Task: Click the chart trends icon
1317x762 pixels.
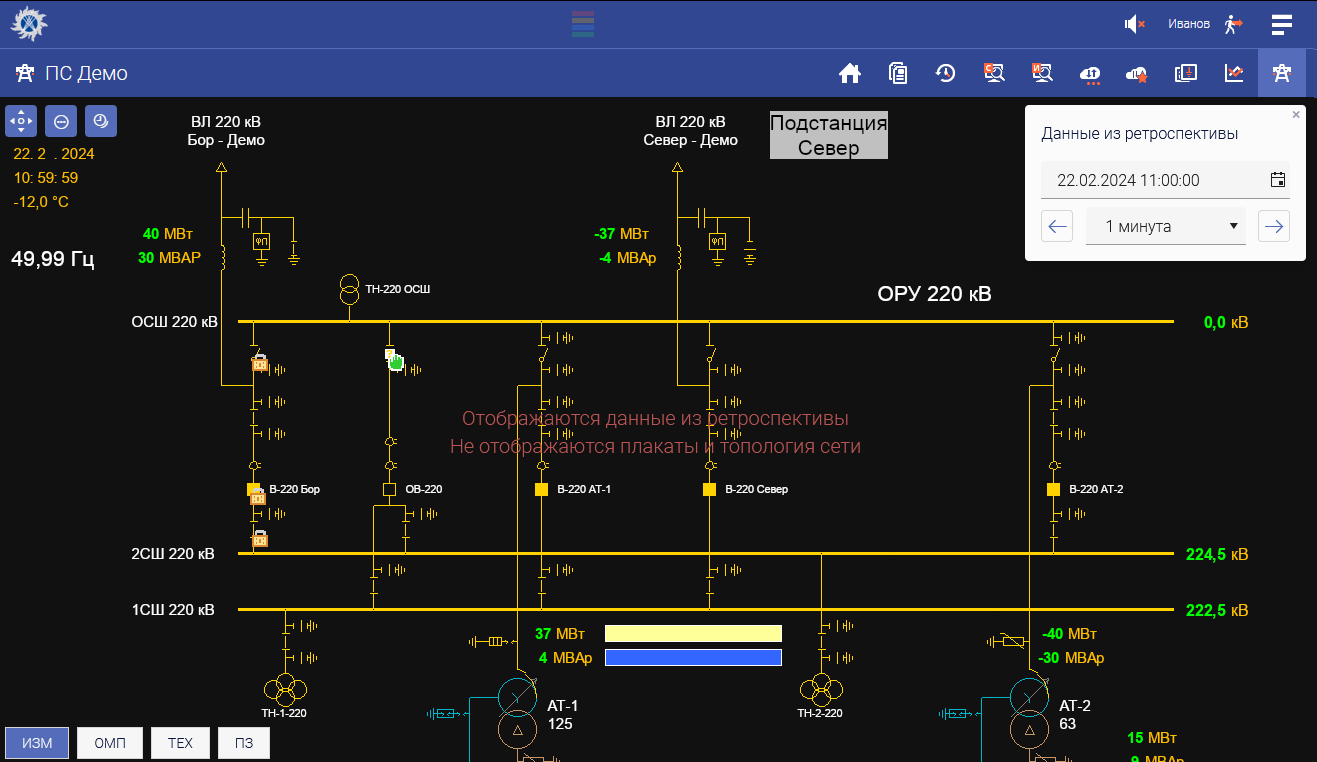Action: 1234,73
